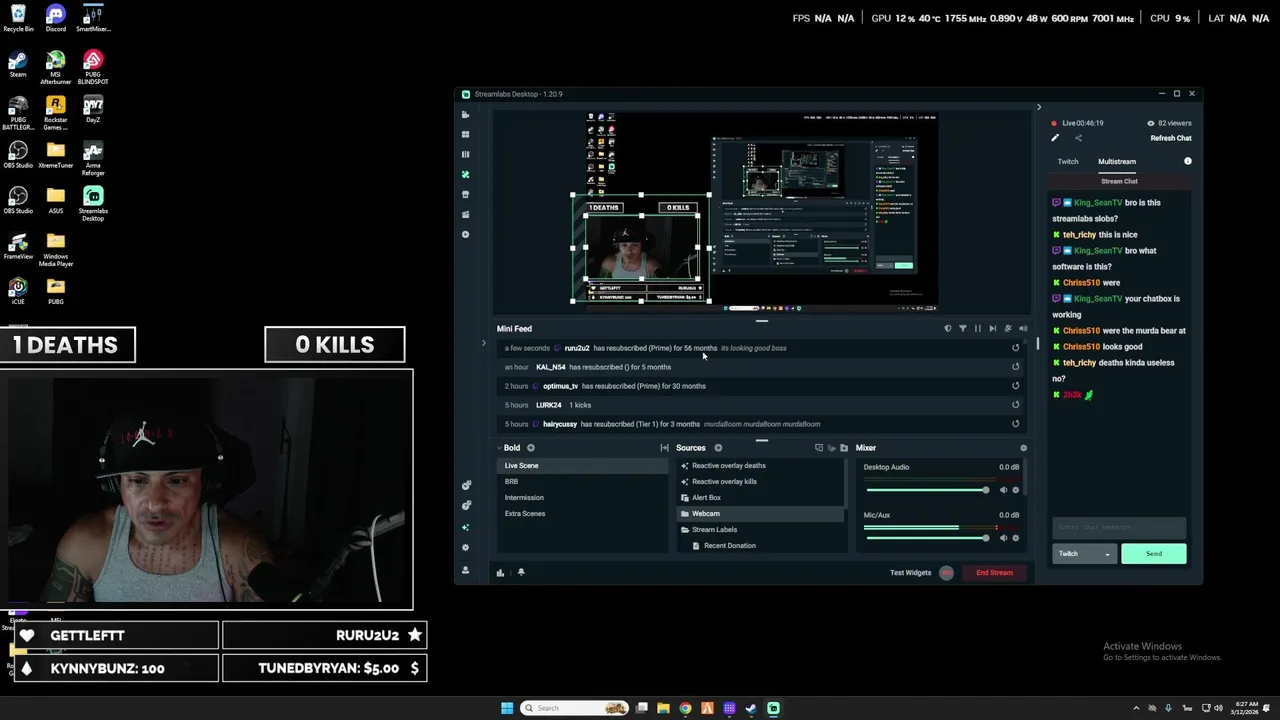Click Test Widgets
This screenshot has width=1280, height=720.
(910, 573)
